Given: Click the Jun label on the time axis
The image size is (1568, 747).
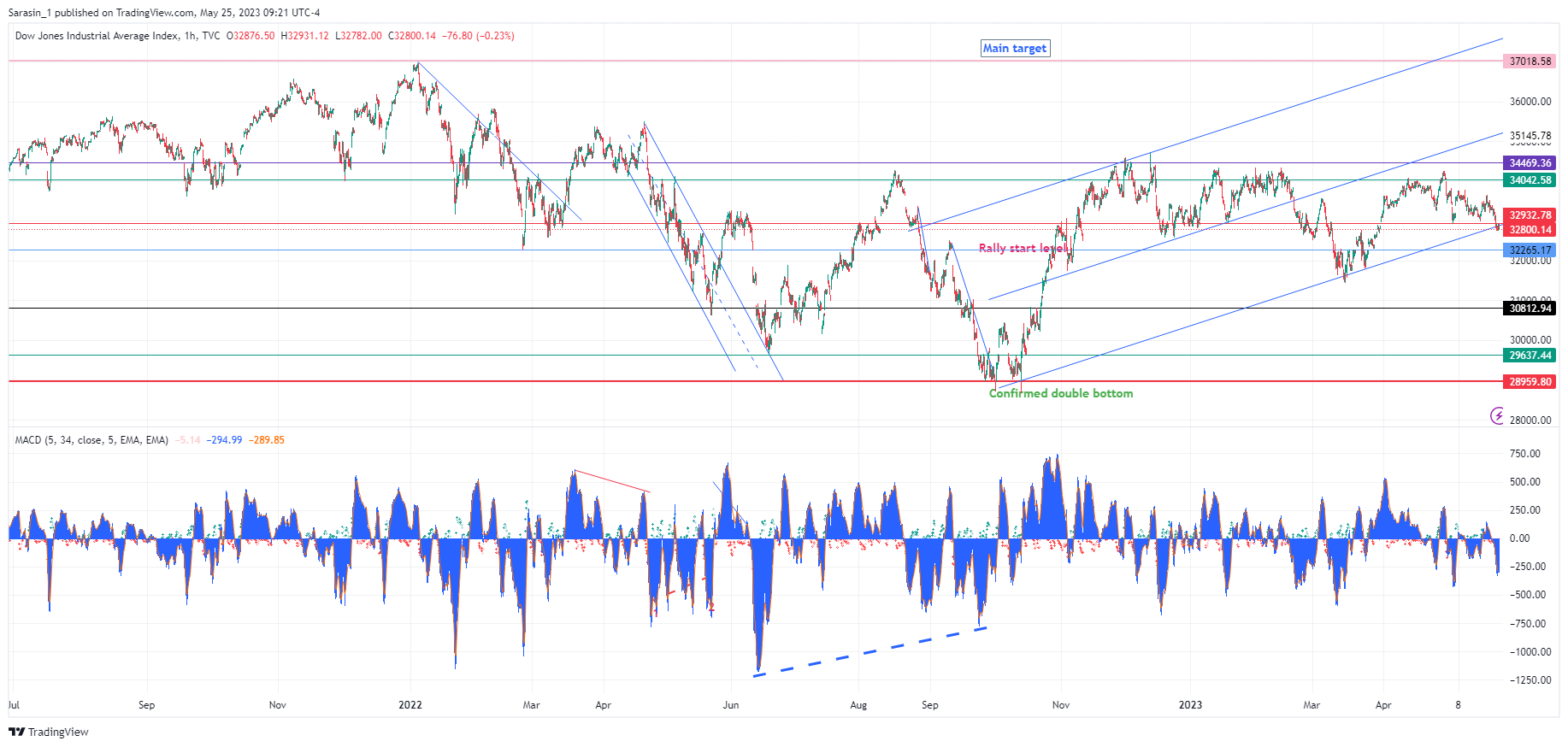Looking at the screenshot, I should point(731,705).
